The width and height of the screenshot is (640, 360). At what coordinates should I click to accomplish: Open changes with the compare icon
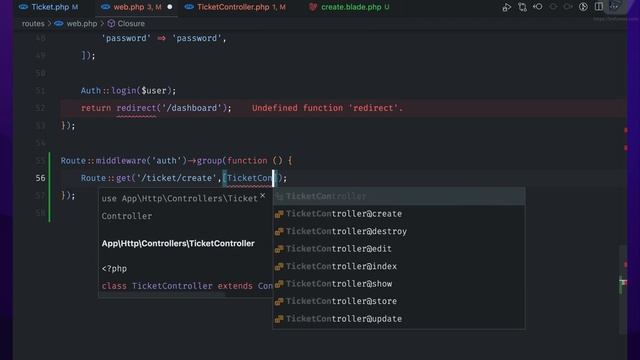click(x=522, y=7)
